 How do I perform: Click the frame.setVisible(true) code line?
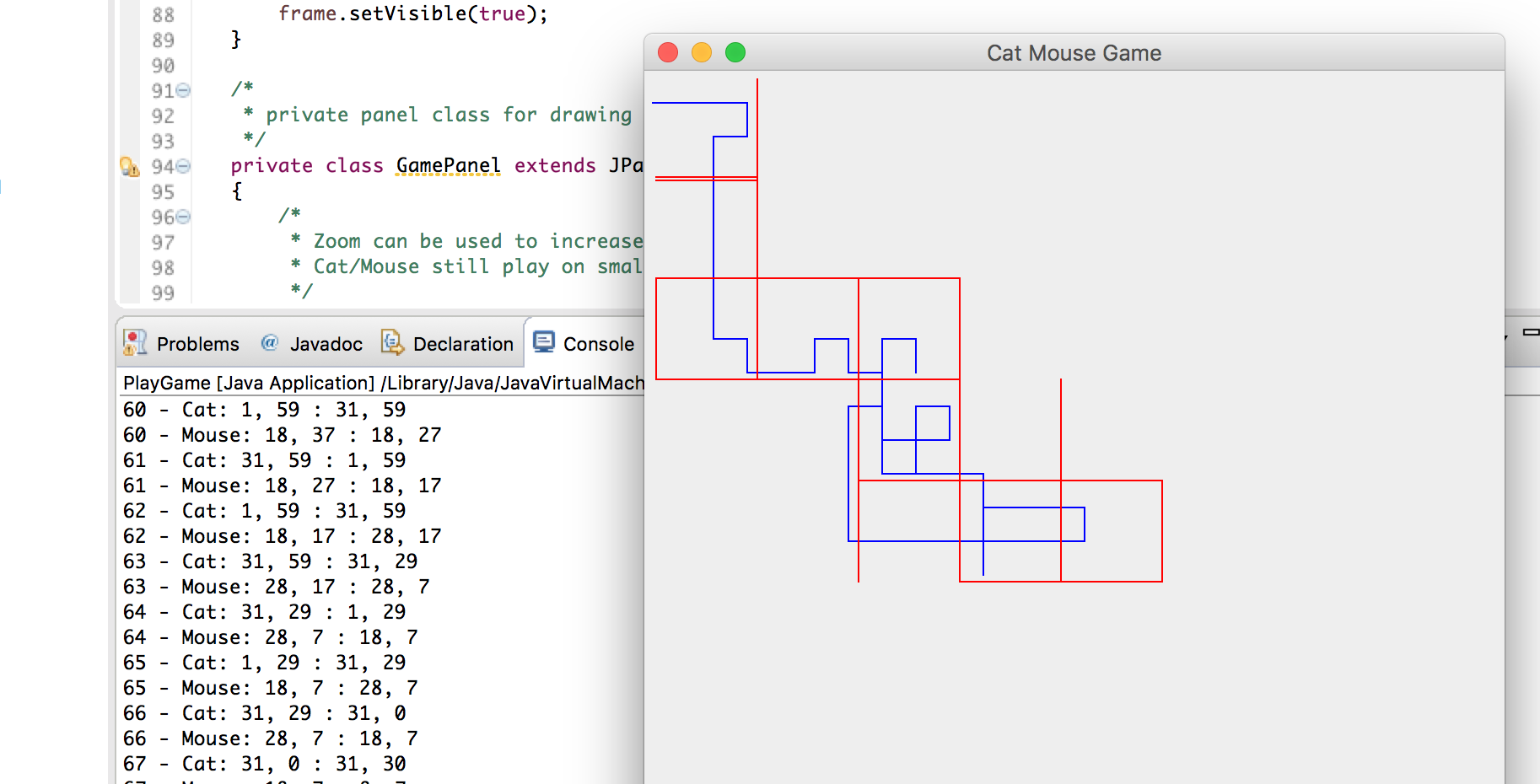pos(413,13)
